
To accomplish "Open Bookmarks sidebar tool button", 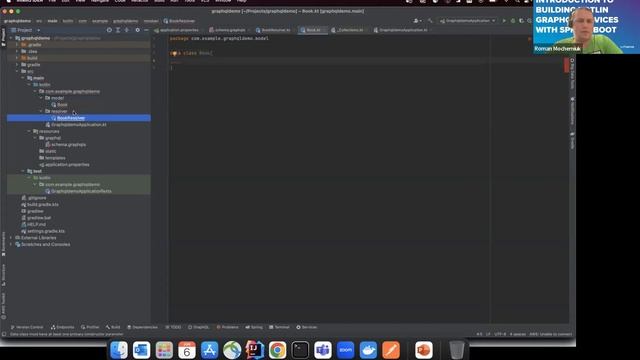I will (4, 244).
